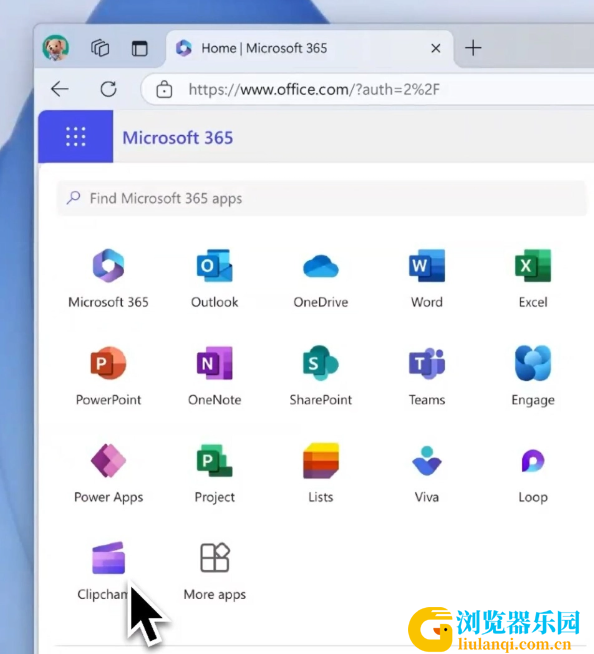This screenshot has height=654, width=594.
Task: Open the tab actions menu icon
Action: point(139,48)
